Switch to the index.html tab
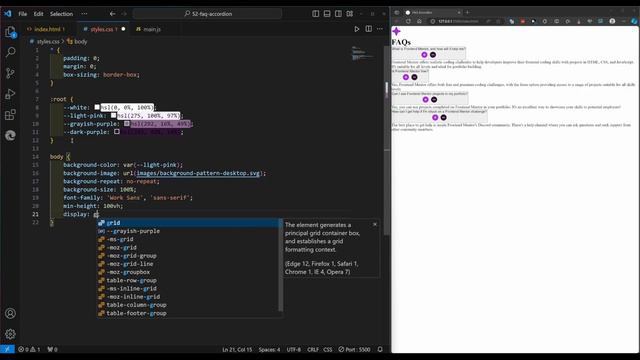 [48, 29]
